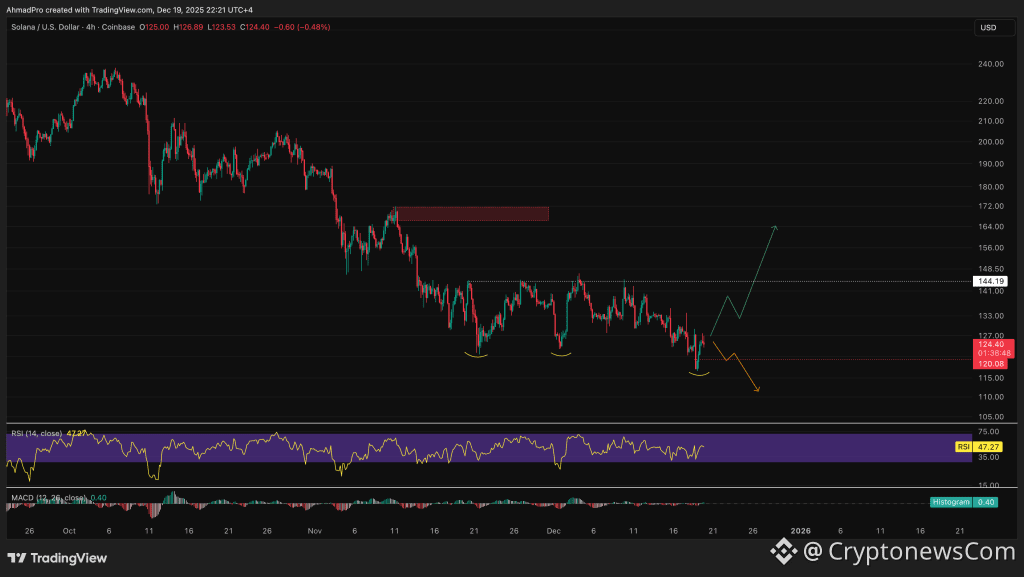Select the green upward projection arrow tip

775,227
